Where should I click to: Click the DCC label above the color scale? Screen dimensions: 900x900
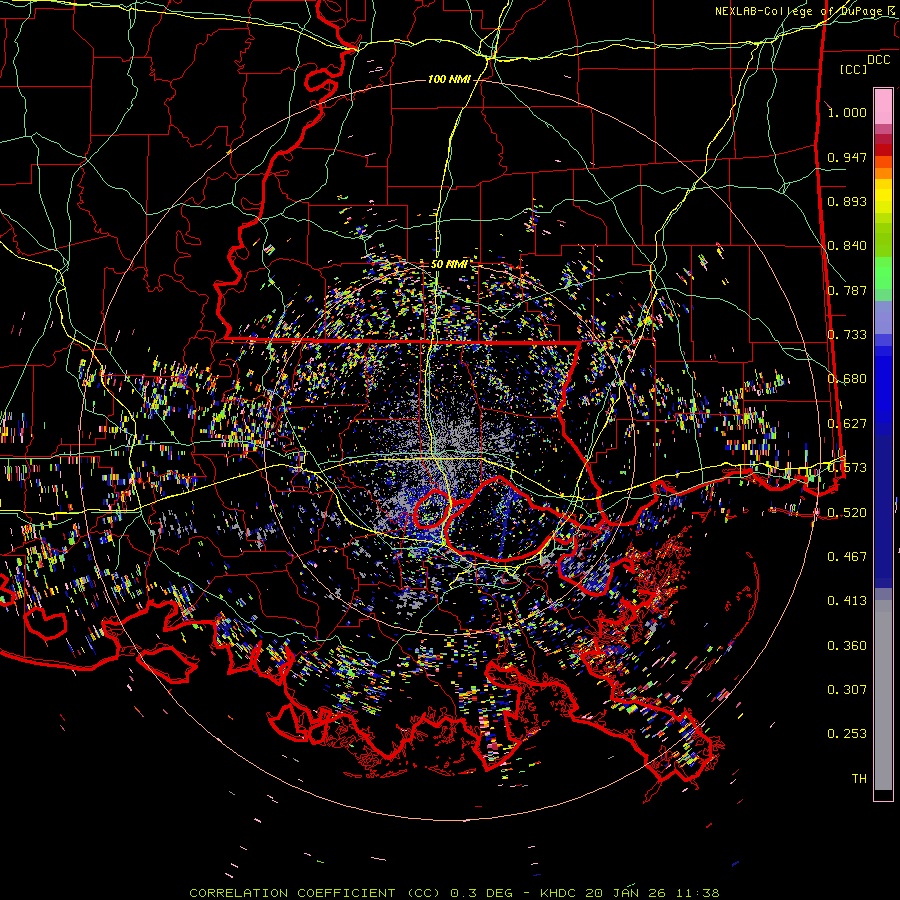pyautogui.click(x=878, y=60)
